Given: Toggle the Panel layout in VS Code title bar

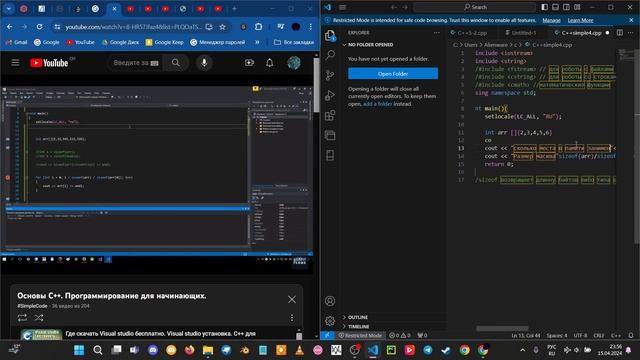Looking at the screenshot, I should tap(555, 7).
